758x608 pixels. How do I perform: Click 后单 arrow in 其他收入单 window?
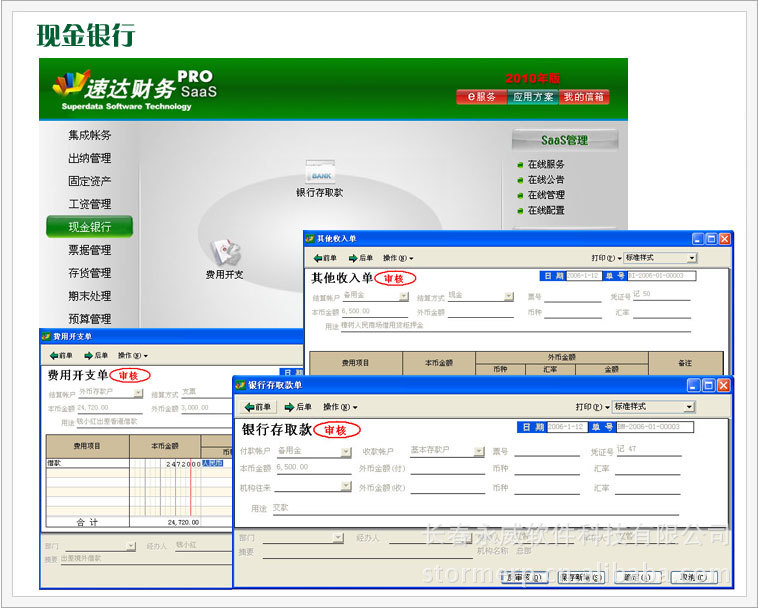[x=361, y=258]
